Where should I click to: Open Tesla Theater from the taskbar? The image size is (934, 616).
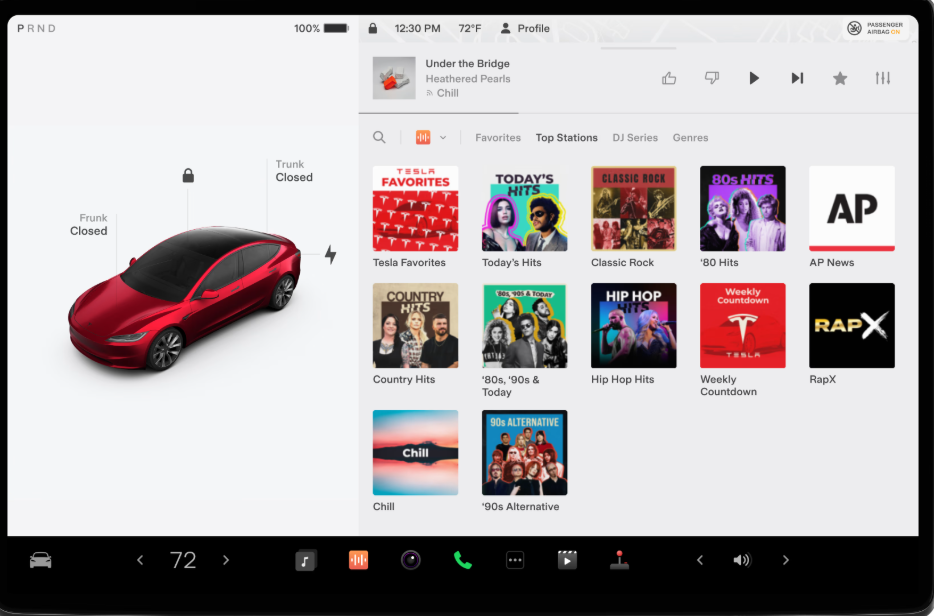(x=567, y=560)
